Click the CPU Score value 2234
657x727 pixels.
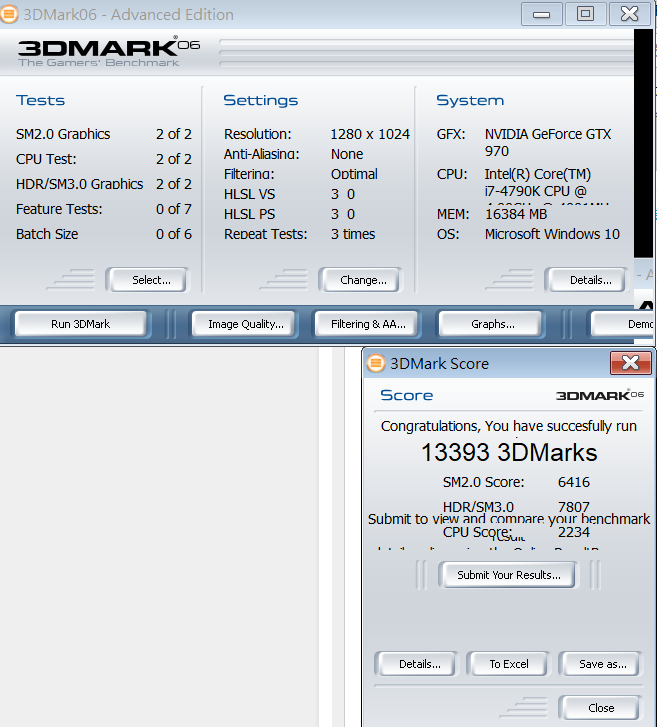(x=574, y=532)
